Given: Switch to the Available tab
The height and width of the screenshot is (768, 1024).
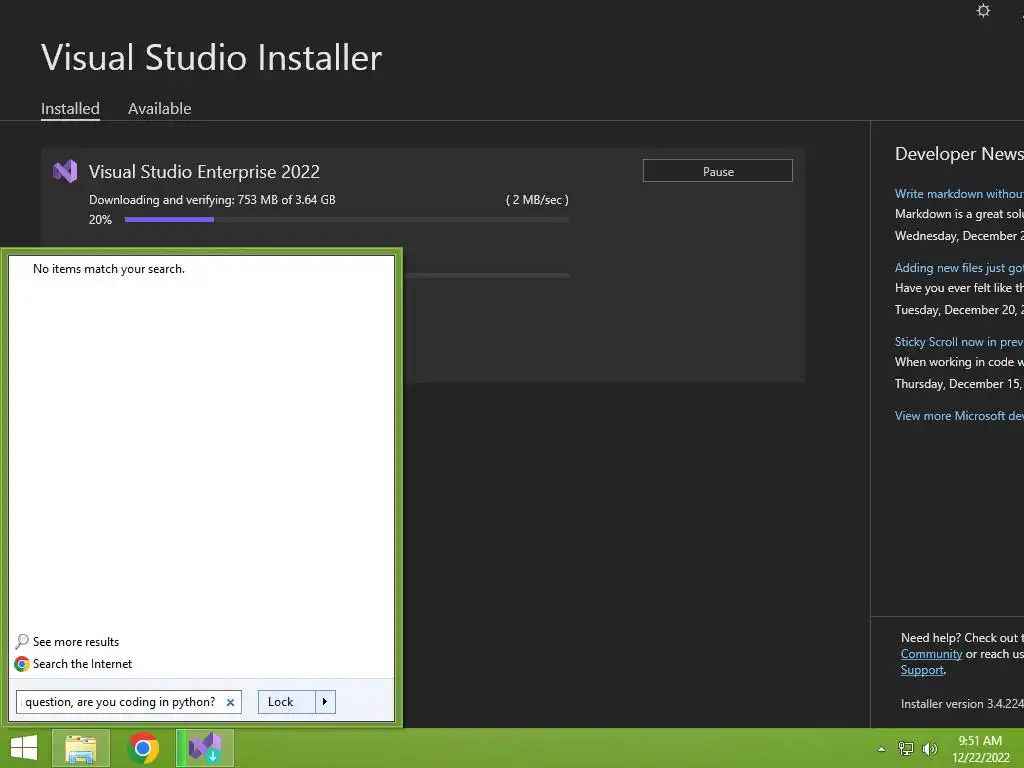Looking at the screenshot, I should pos(159,108).
